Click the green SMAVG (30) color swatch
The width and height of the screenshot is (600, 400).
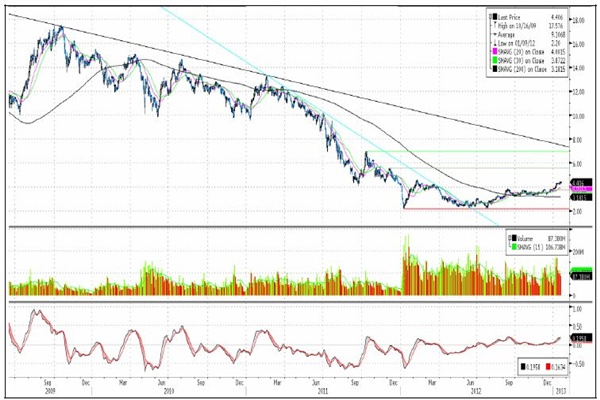[x=492, y=61]
